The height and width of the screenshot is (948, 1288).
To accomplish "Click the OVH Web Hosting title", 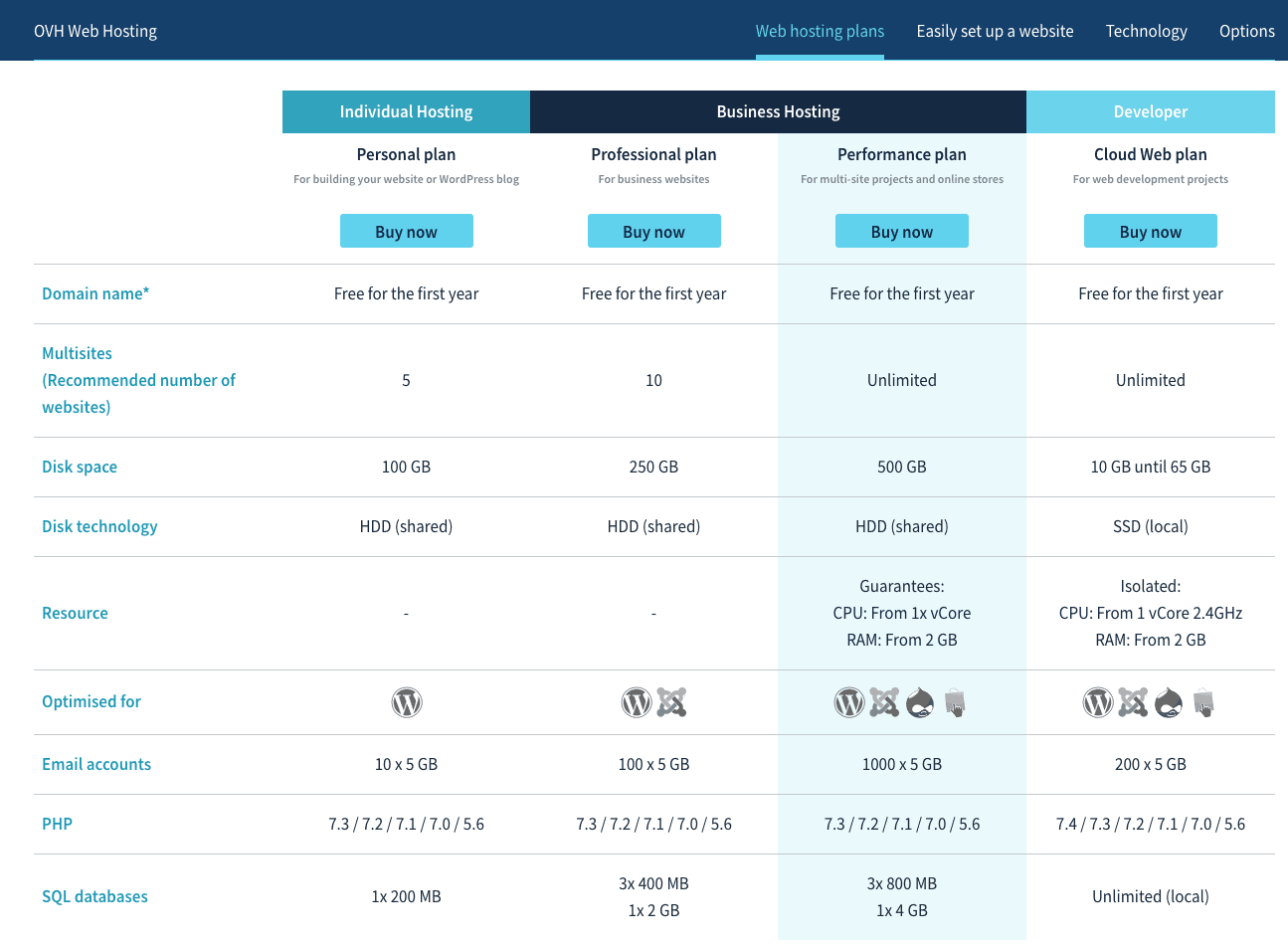I will pos(95,31).
